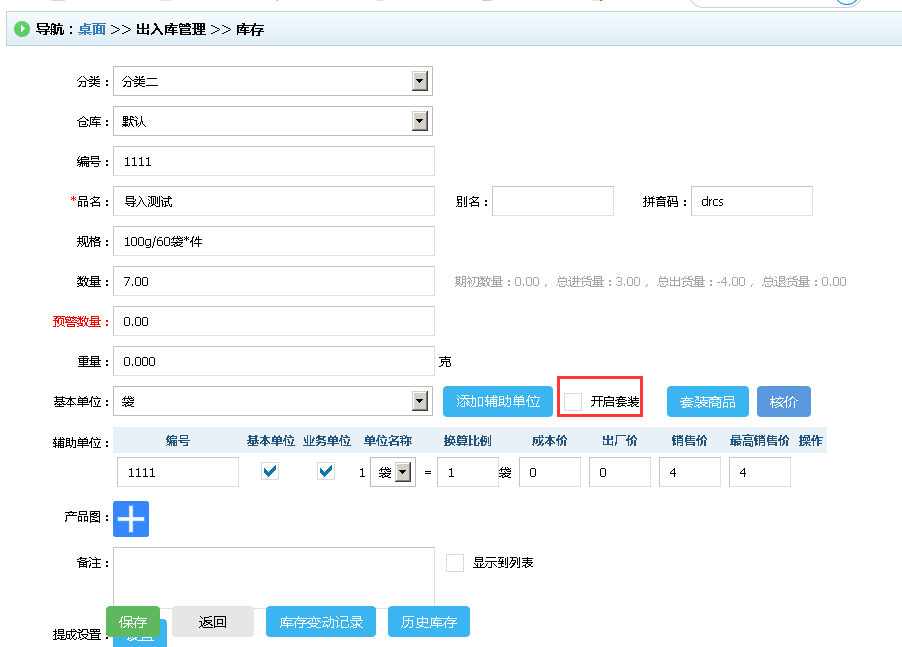
Task: Click the 添加辅助单位 button
Action: [x=498, y=402]
